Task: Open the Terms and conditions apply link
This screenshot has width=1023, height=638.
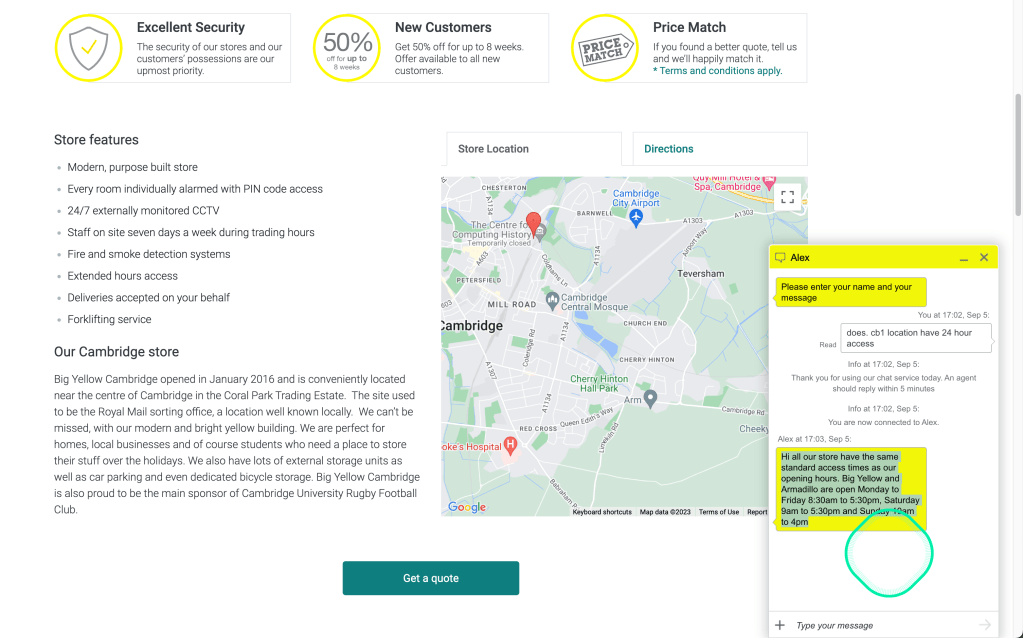Action: click(x=720, y=70)
